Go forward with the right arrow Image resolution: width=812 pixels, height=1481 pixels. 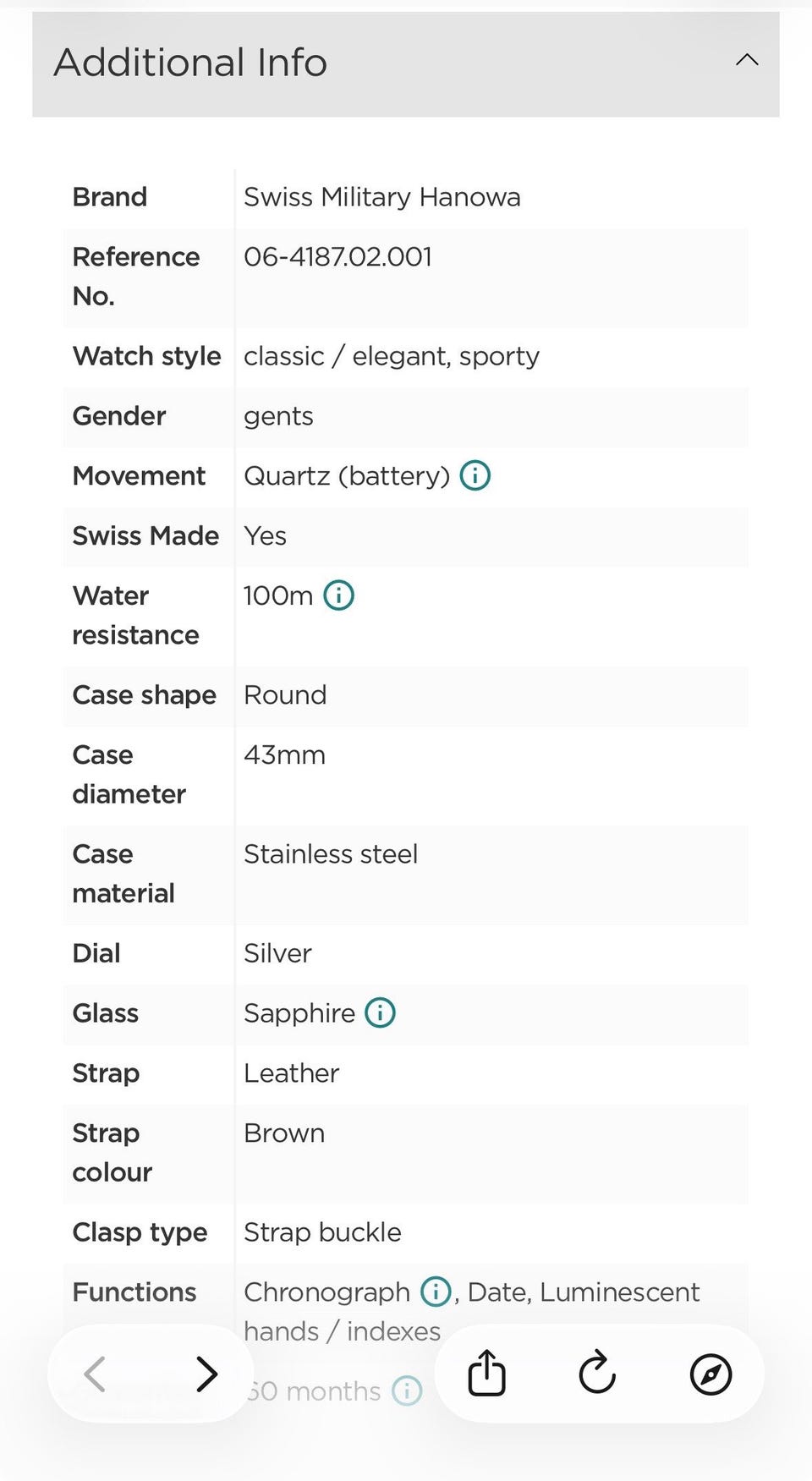click(x=206, y=1374)
